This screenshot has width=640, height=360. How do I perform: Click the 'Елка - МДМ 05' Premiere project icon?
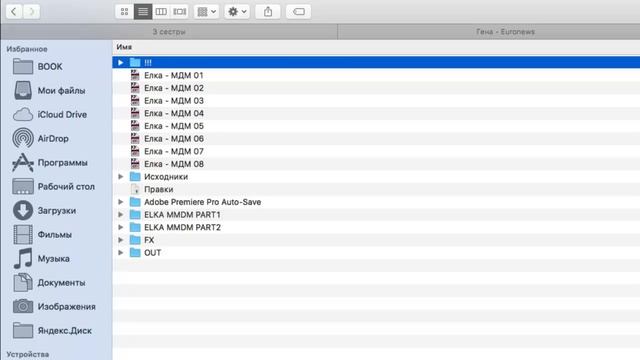click(135, 126)
